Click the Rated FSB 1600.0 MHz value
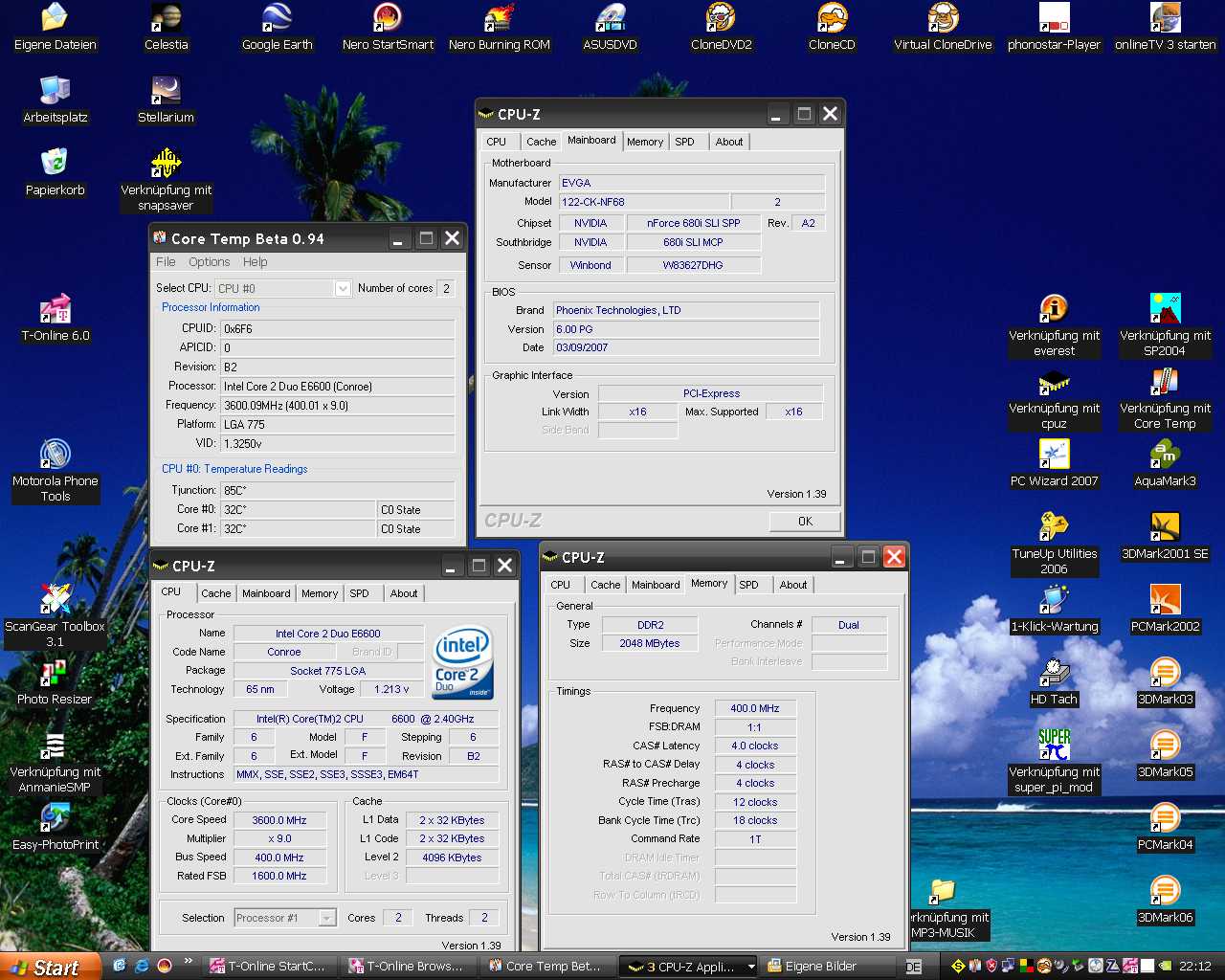The image size is (1225, 980). point(279,876)
